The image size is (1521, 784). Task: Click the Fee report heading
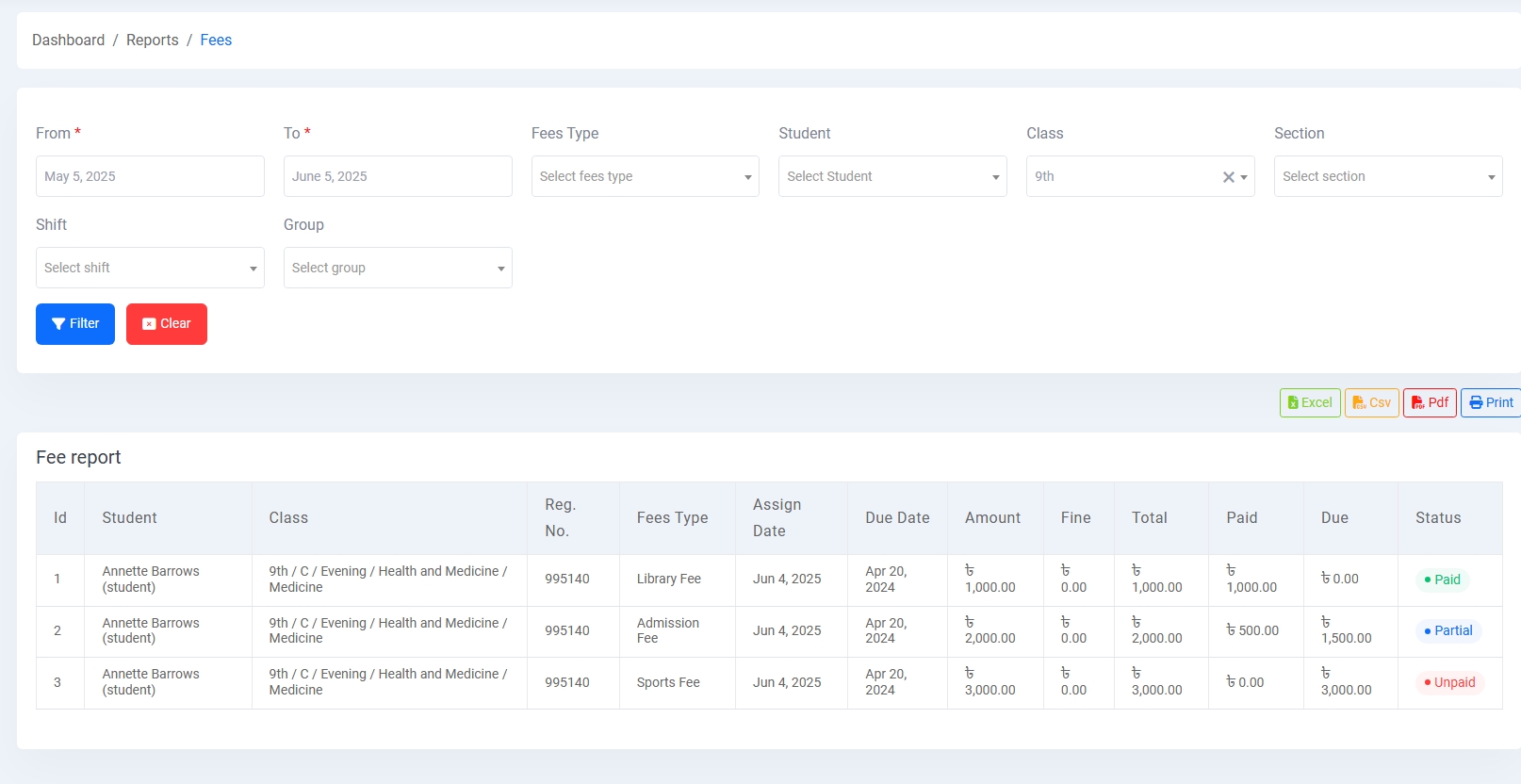tap(78, 457)
